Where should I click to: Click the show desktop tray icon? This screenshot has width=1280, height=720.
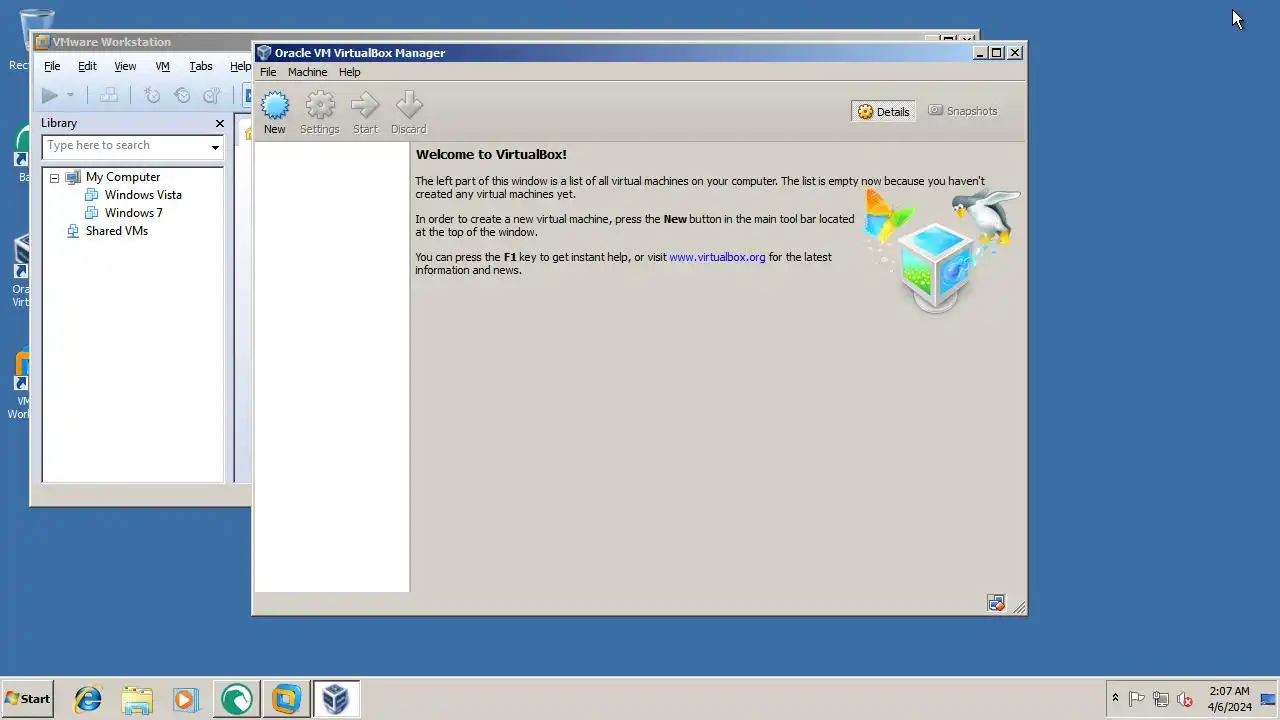pos(1268,699)
